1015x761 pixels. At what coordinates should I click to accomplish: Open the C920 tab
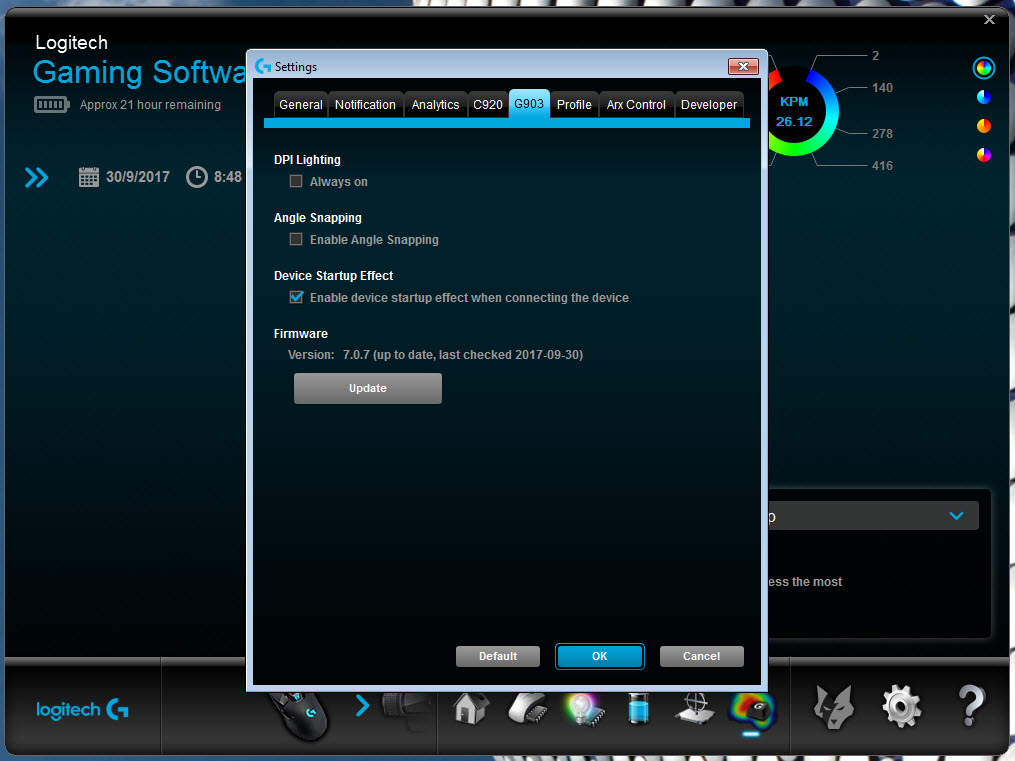[x=487, y=105]
